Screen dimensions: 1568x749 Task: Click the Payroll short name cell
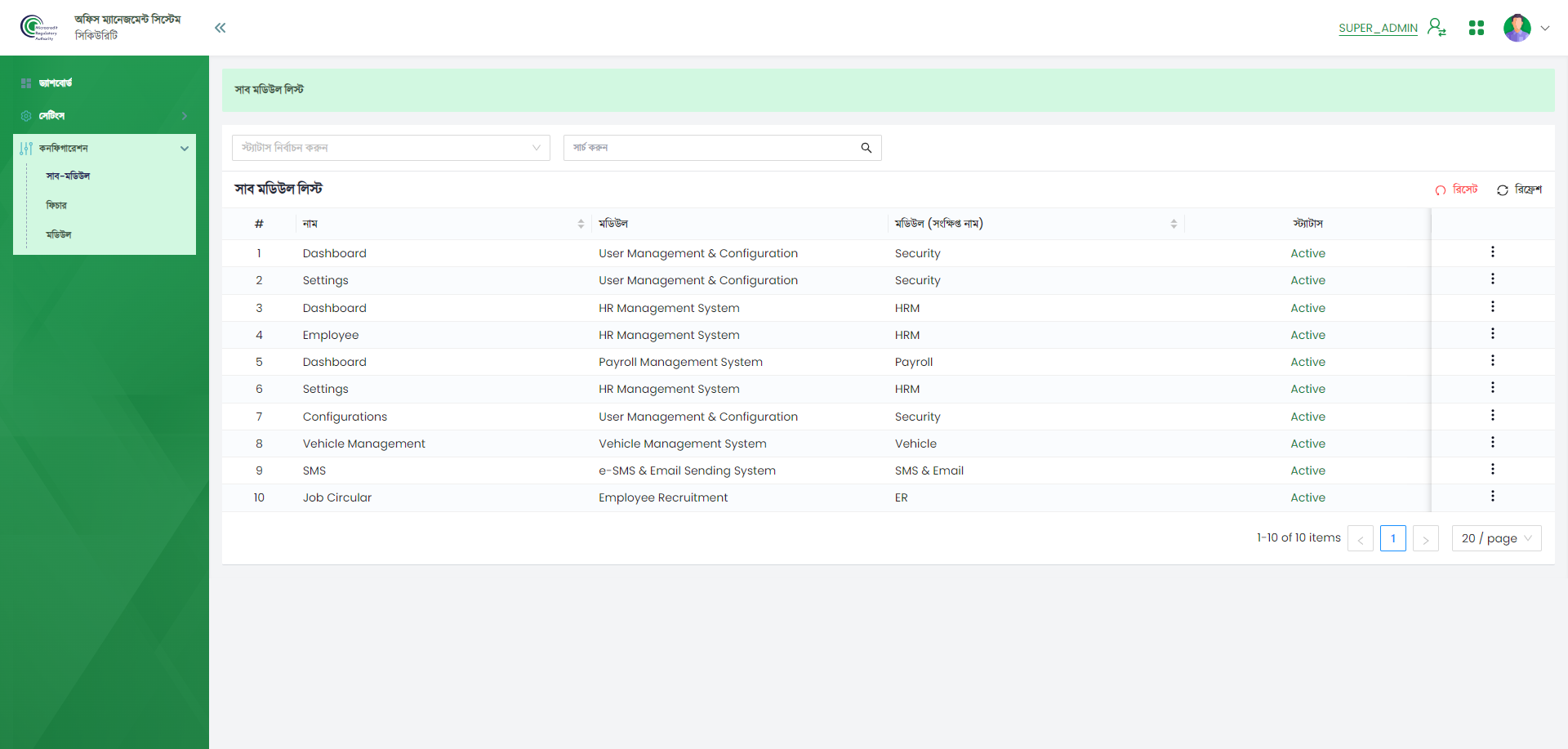914,362
